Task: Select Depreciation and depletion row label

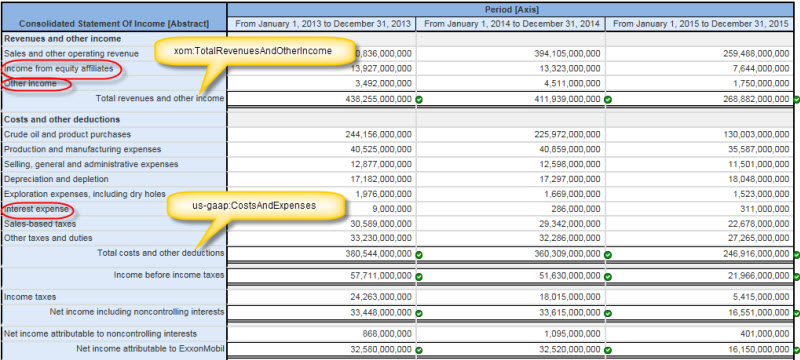Action: (x=56, y=179)
